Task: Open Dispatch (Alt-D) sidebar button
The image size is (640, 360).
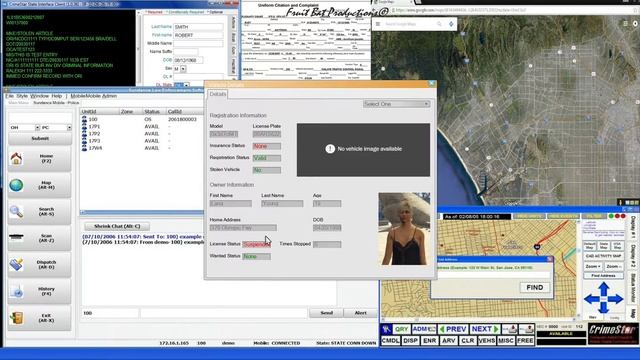Action: point(39,265)
